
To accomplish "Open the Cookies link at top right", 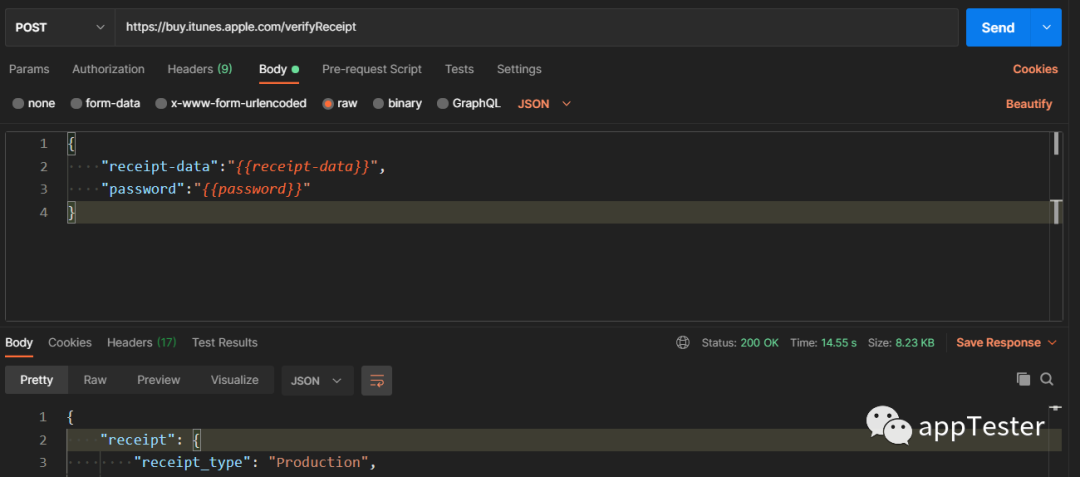I will (x=1035, y=69).
